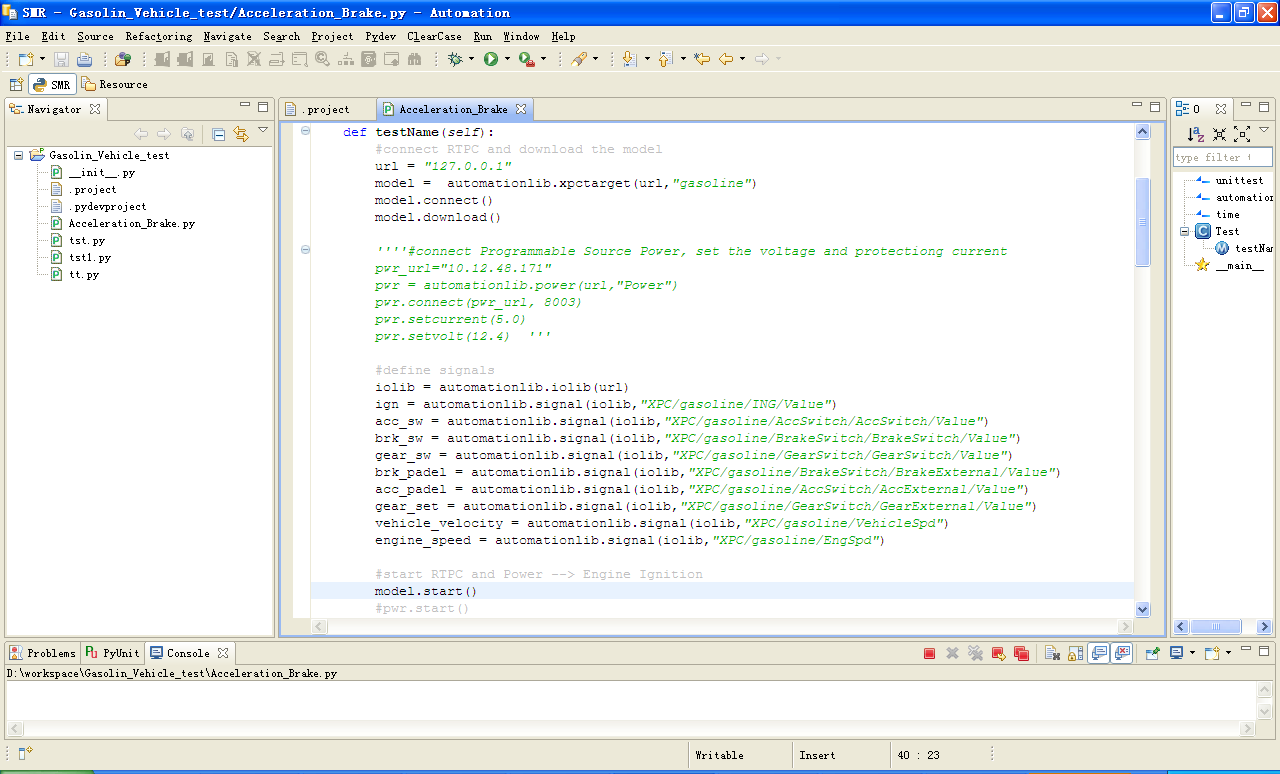This screenshot has height=774, width=1280.
Task: Click the Clear Console icon
Action: tap(1052, 653)
